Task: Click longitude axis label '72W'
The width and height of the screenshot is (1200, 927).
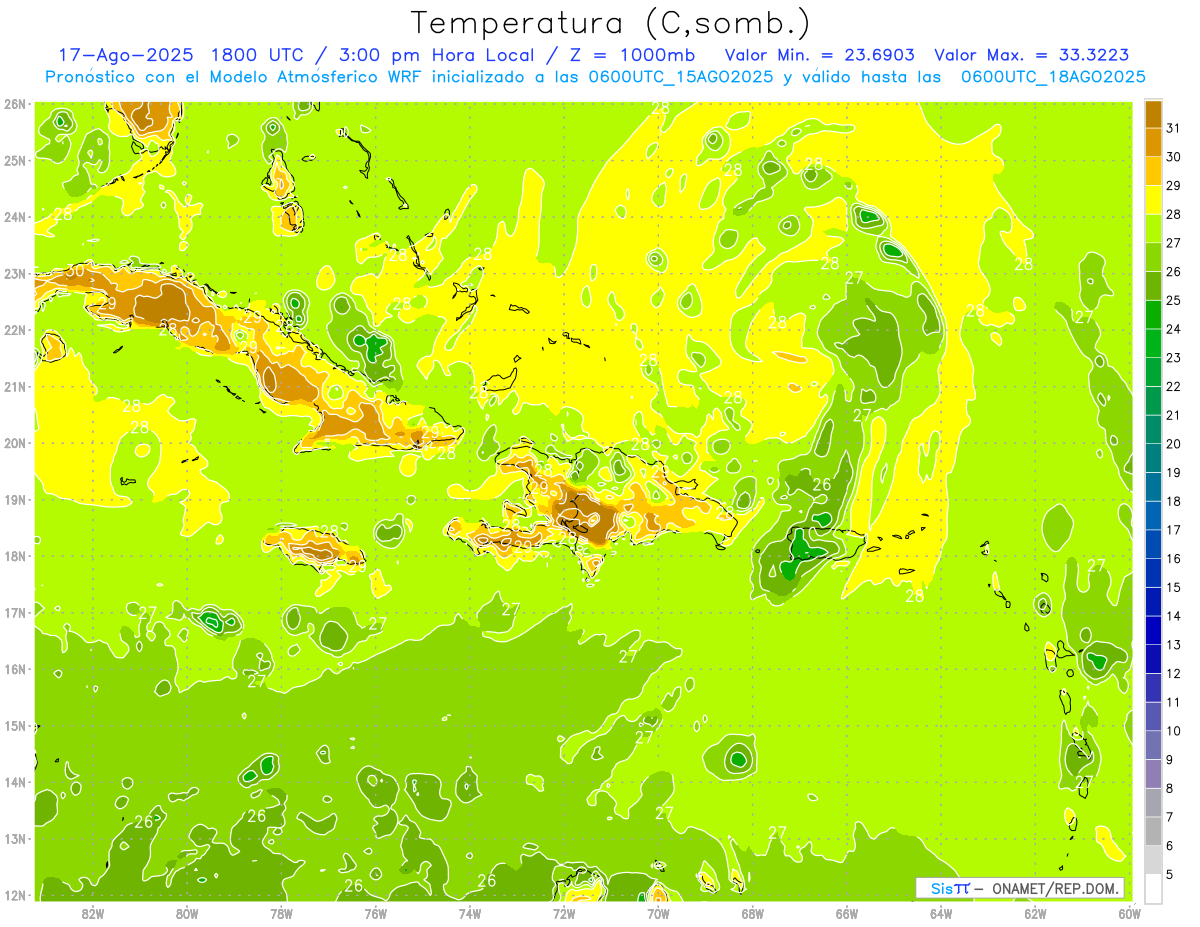Action: (564, 912)
